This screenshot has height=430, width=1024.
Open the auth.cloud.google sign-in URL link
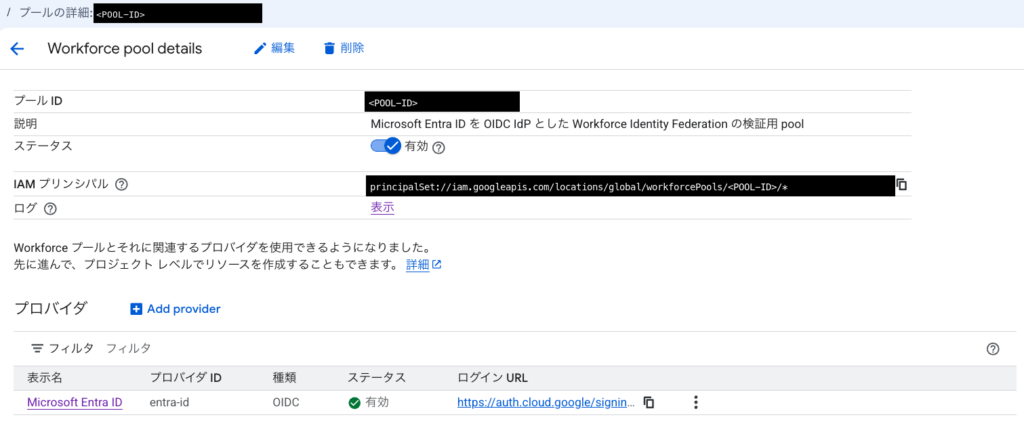point(545,403)
